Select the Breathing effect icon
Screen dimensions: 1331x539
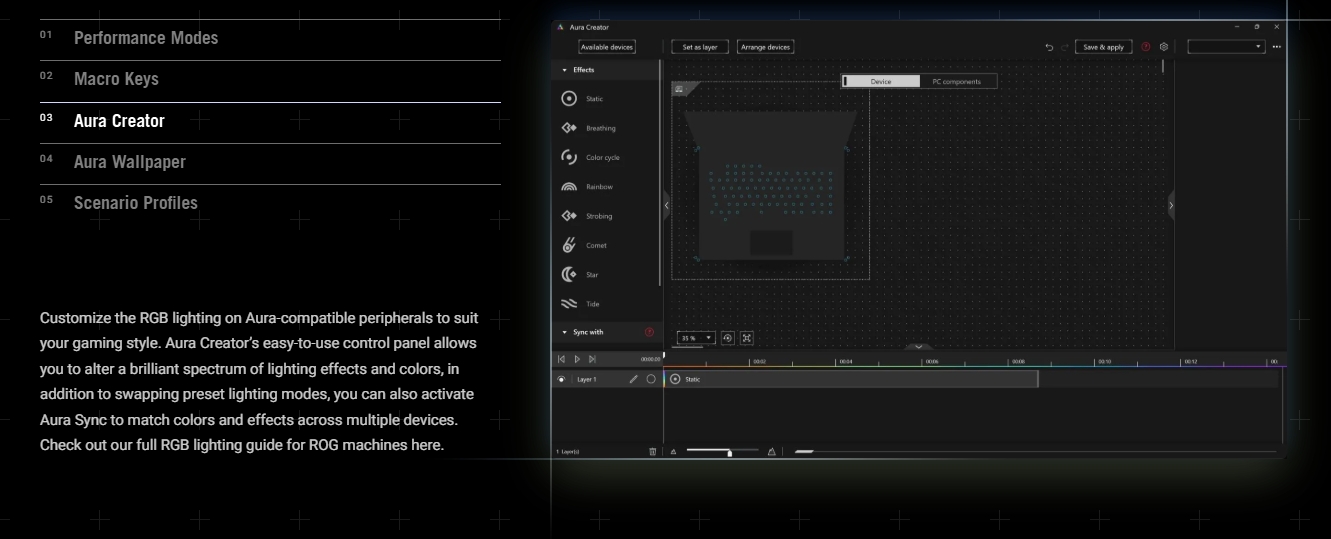click(569, 128)
